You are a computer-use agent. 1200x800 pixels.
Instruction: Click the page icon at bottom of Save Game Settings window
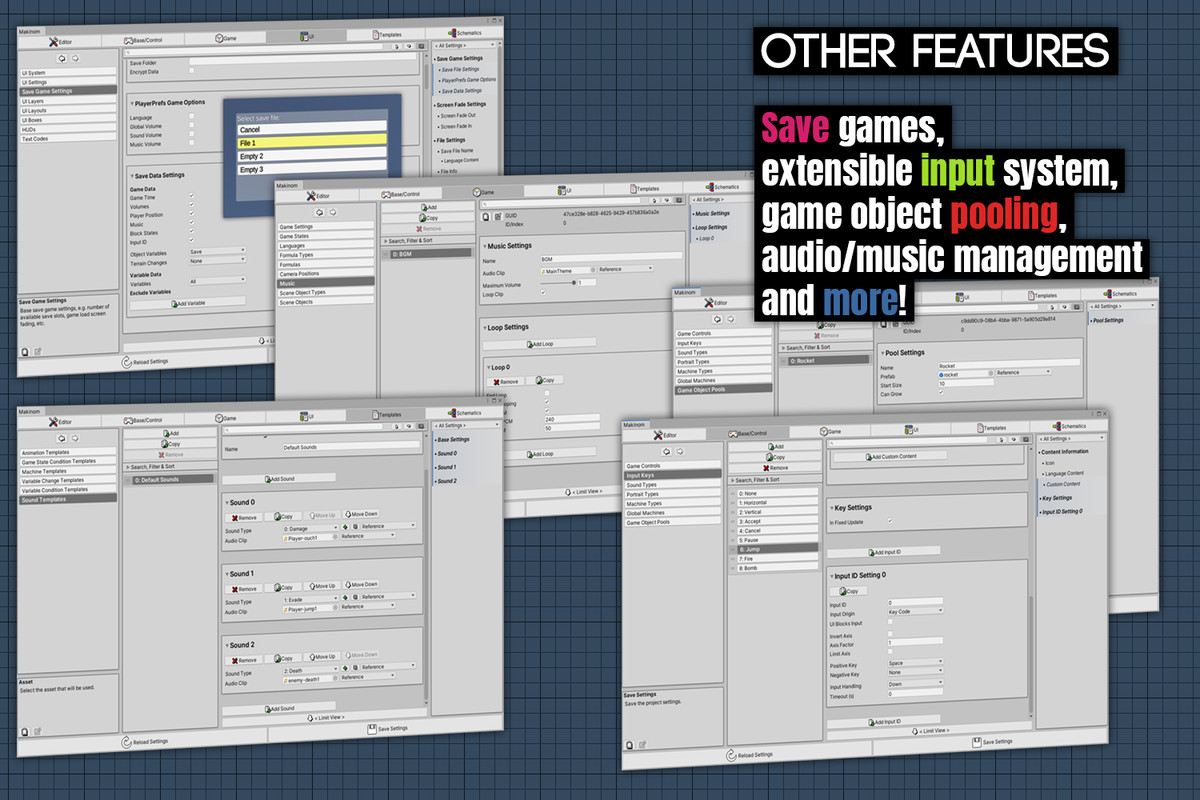point(25,351)
